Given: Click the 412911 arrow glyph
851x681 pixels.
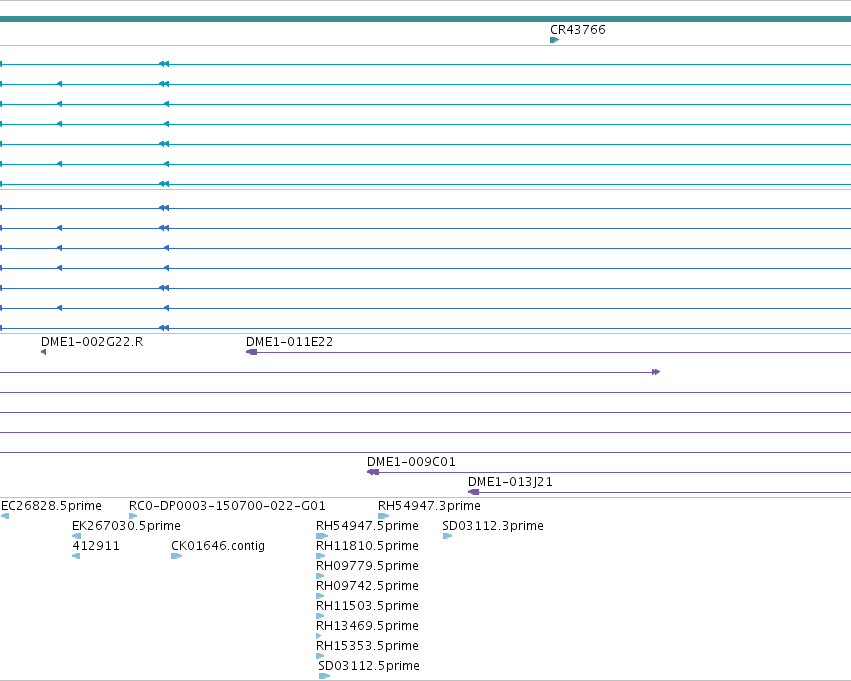Looking at the screenshot, I should pos(76,556).
